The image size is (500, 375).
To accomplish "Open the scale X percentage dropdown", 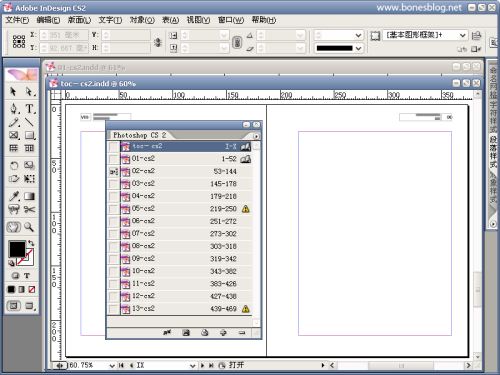I will click(x=224, y=35).
